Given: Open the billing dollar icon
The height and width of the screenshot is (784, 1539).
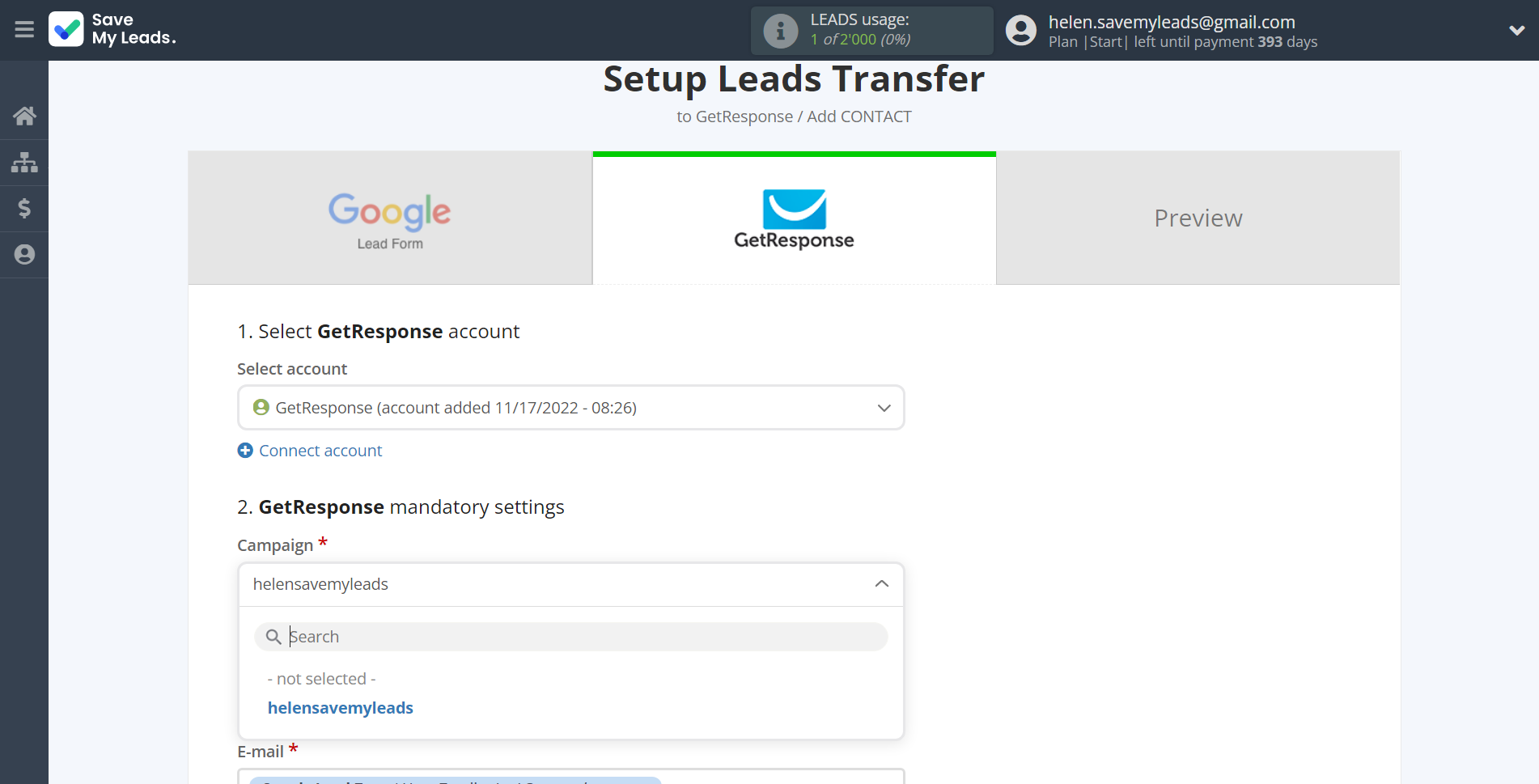Looking at the screenshot, I should tap(24, 209).
